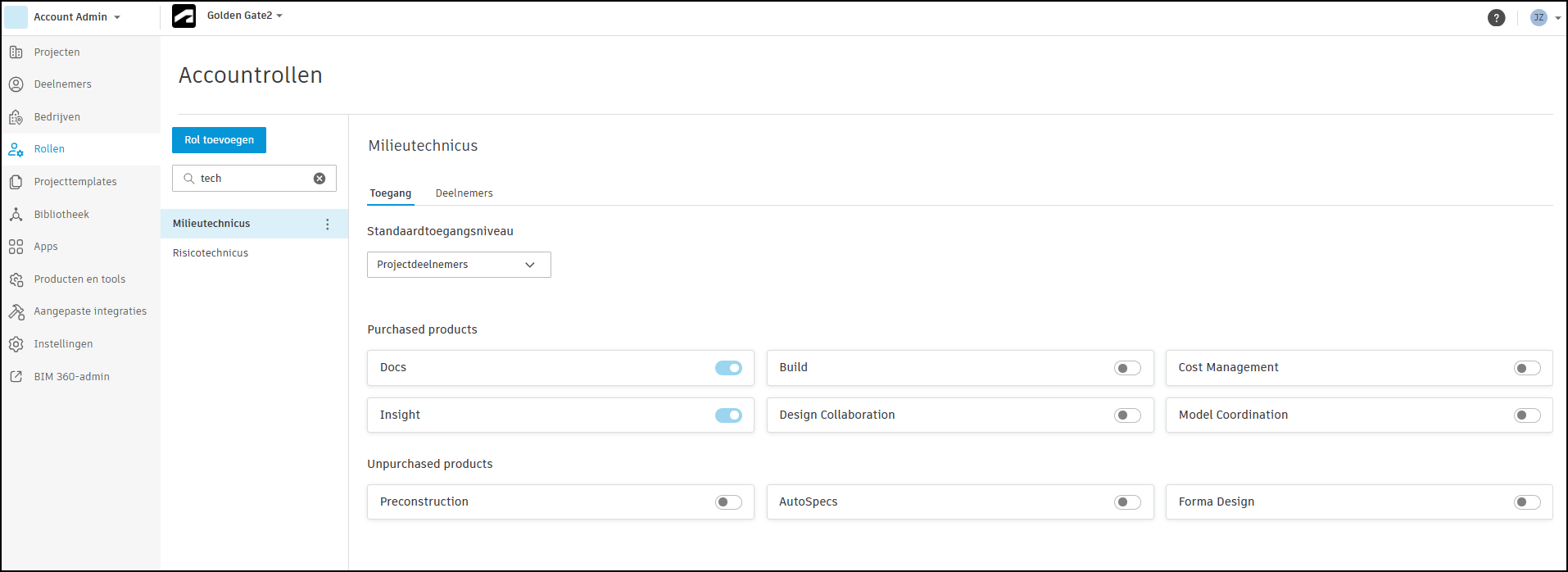Expand the Projectdeelnemers access level dropdown
This screenshot has width=1568, height=572.
[459, 265]
